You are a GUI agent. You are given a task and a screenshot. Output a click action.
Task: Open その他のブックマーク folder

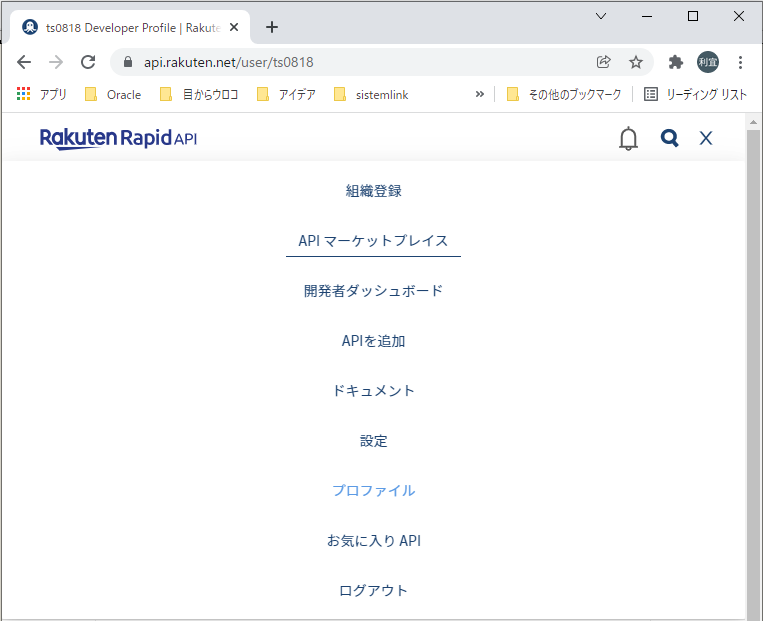click(564, 94)
